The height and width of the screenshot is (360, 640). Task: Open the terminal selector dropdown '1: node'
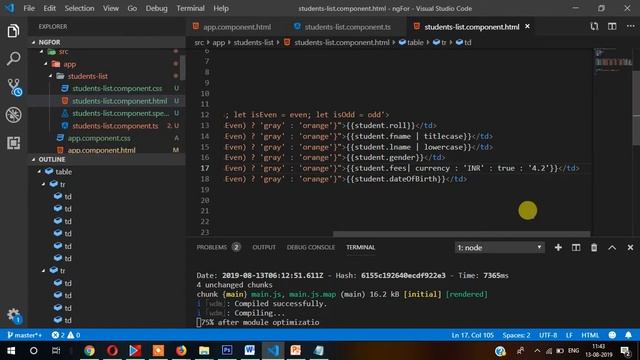point(500,248)
